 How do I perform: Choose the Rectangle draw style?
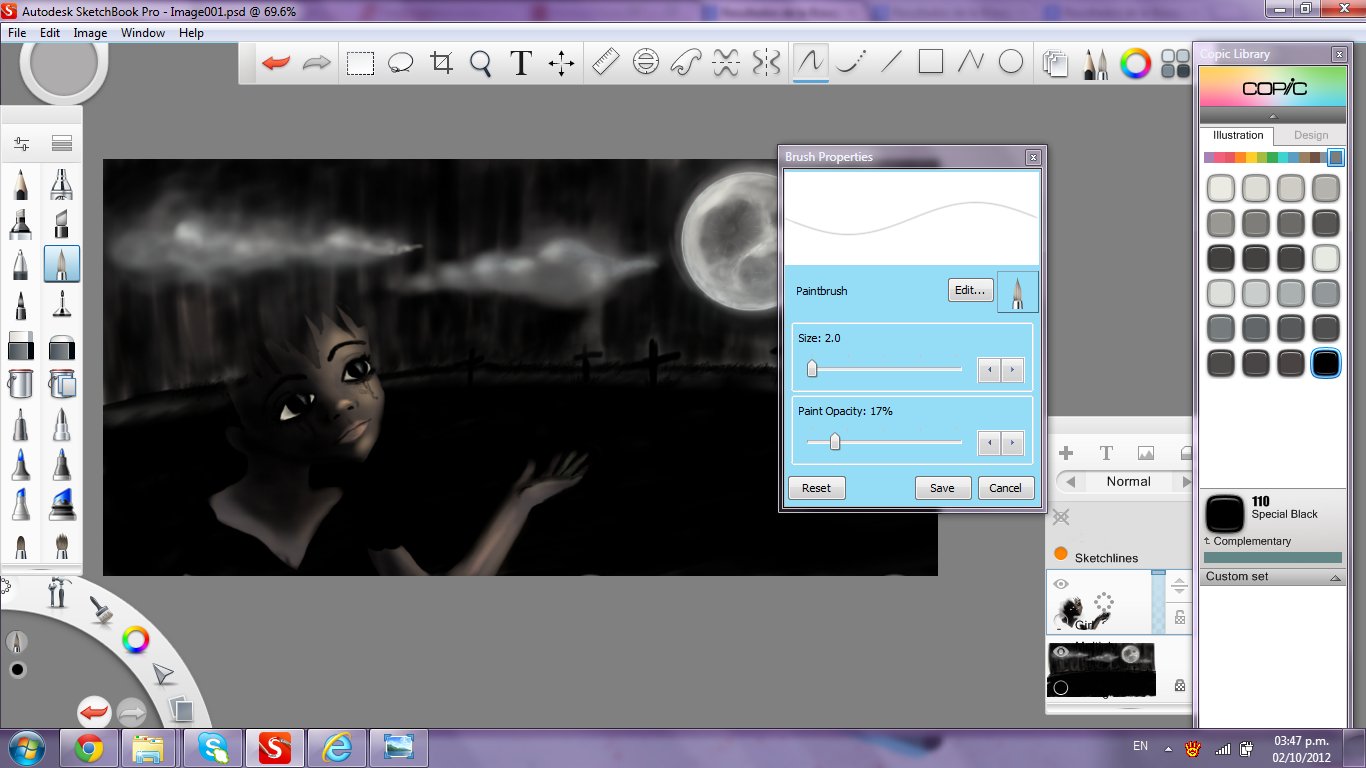(931, 62)
